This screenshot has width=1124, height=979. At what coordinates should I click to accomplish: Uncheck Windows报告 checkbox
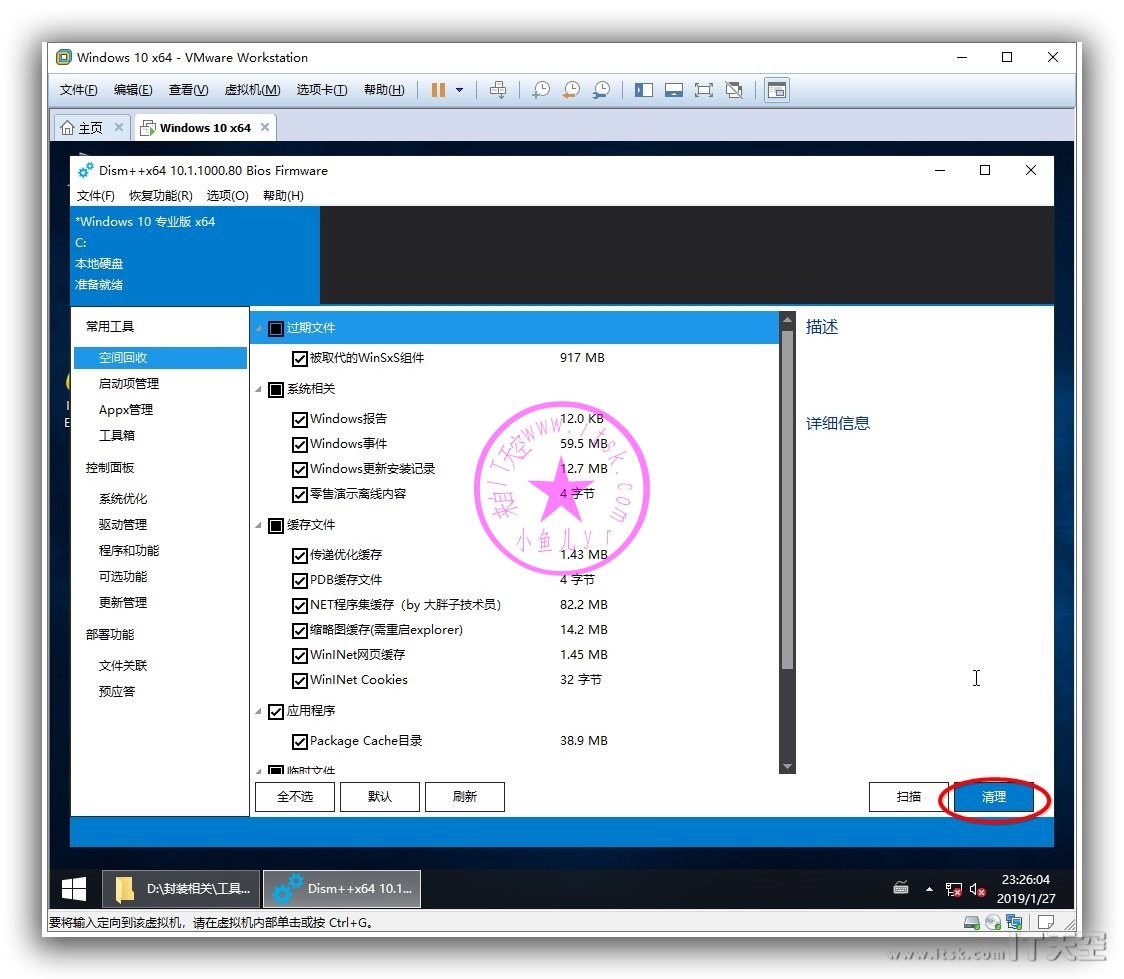point(300,419)
